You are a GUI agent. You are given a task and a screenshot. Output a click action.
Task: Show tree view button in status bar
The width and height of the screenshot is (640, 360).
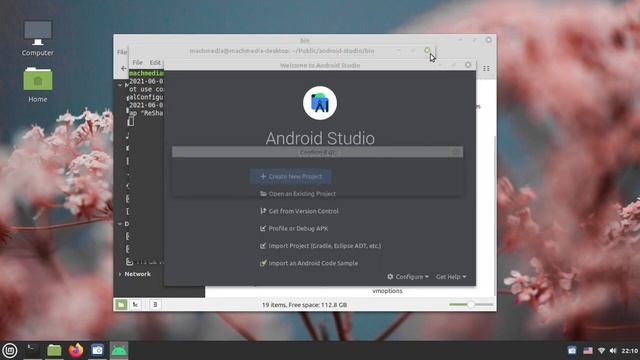135,304
